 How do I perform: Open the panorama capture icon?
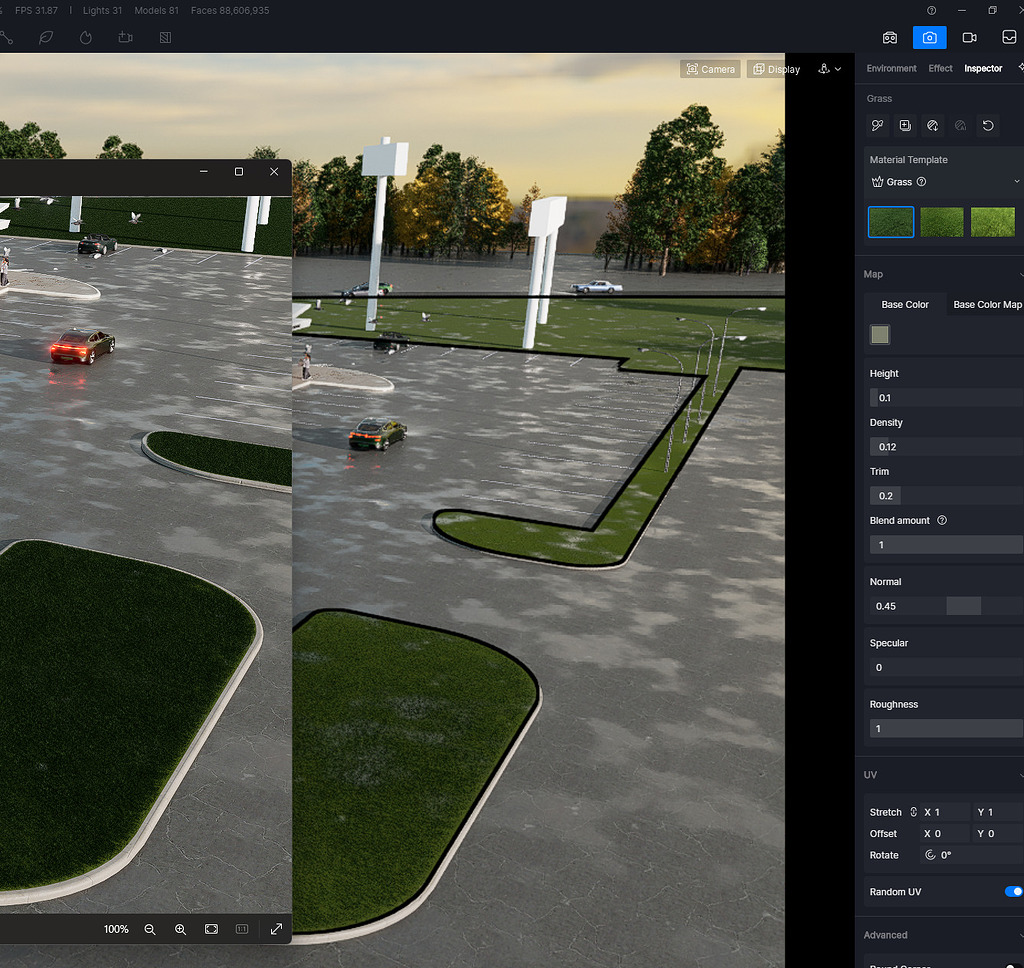coord(1009,37)
